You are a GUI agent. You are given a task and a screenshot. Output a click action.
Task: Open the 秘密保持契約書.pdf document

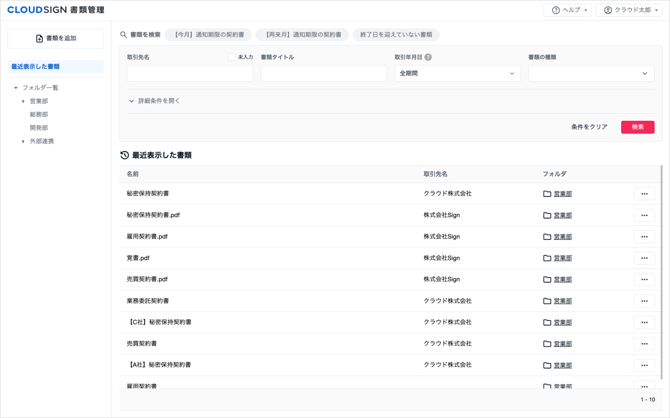pos(153,215)
